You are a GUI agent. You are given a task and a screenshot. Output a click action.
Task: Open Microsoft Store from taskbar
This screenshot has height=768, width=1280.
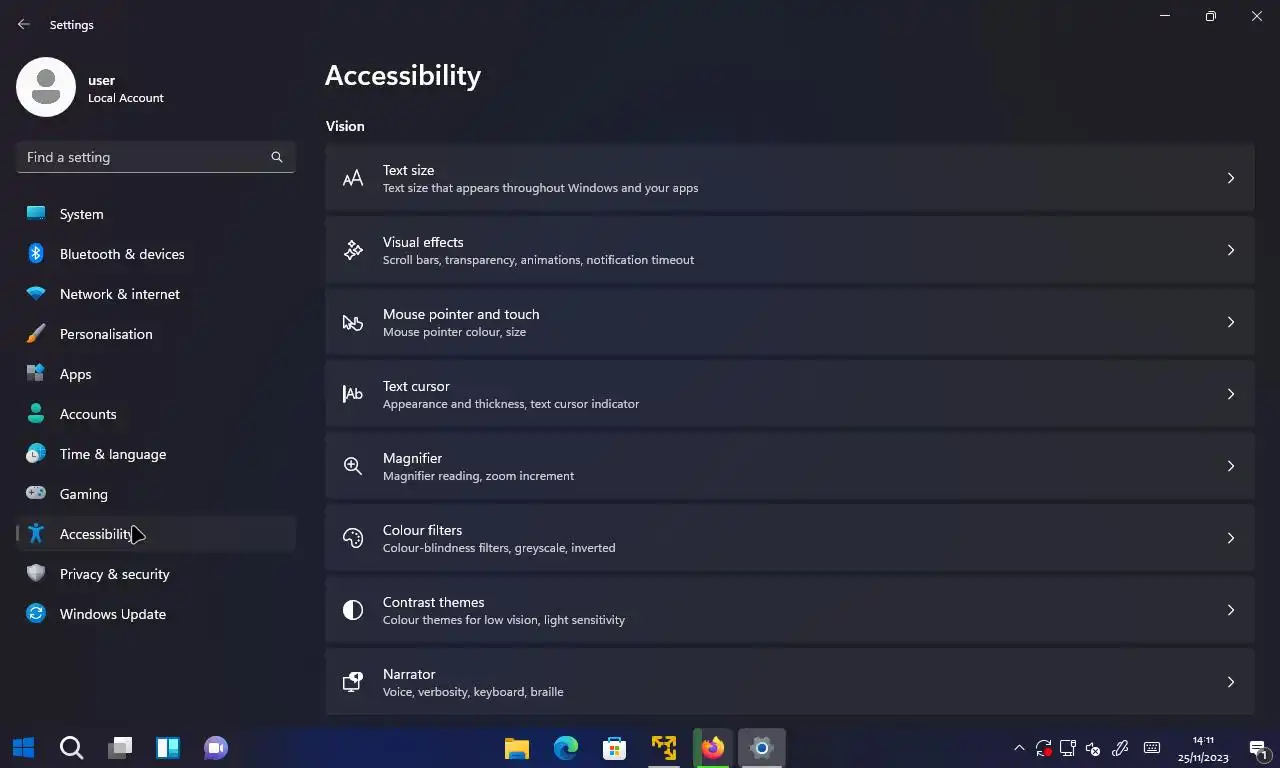pos(614,747)
